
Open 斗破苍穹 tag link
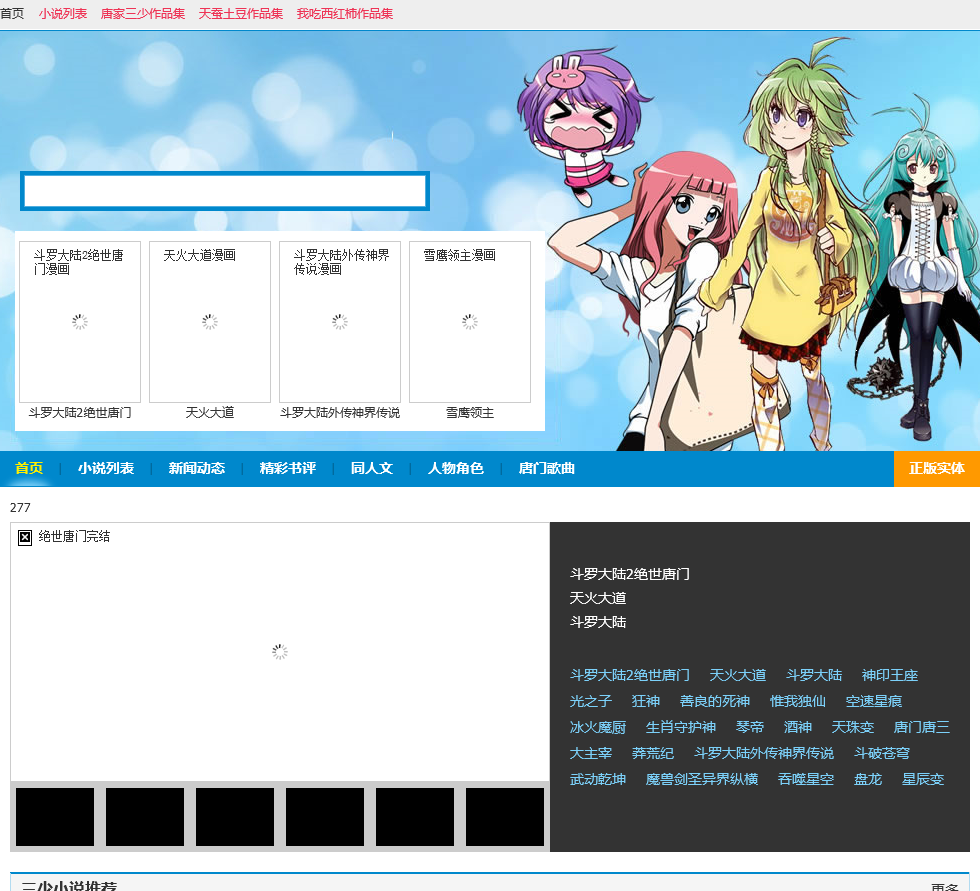881,753
